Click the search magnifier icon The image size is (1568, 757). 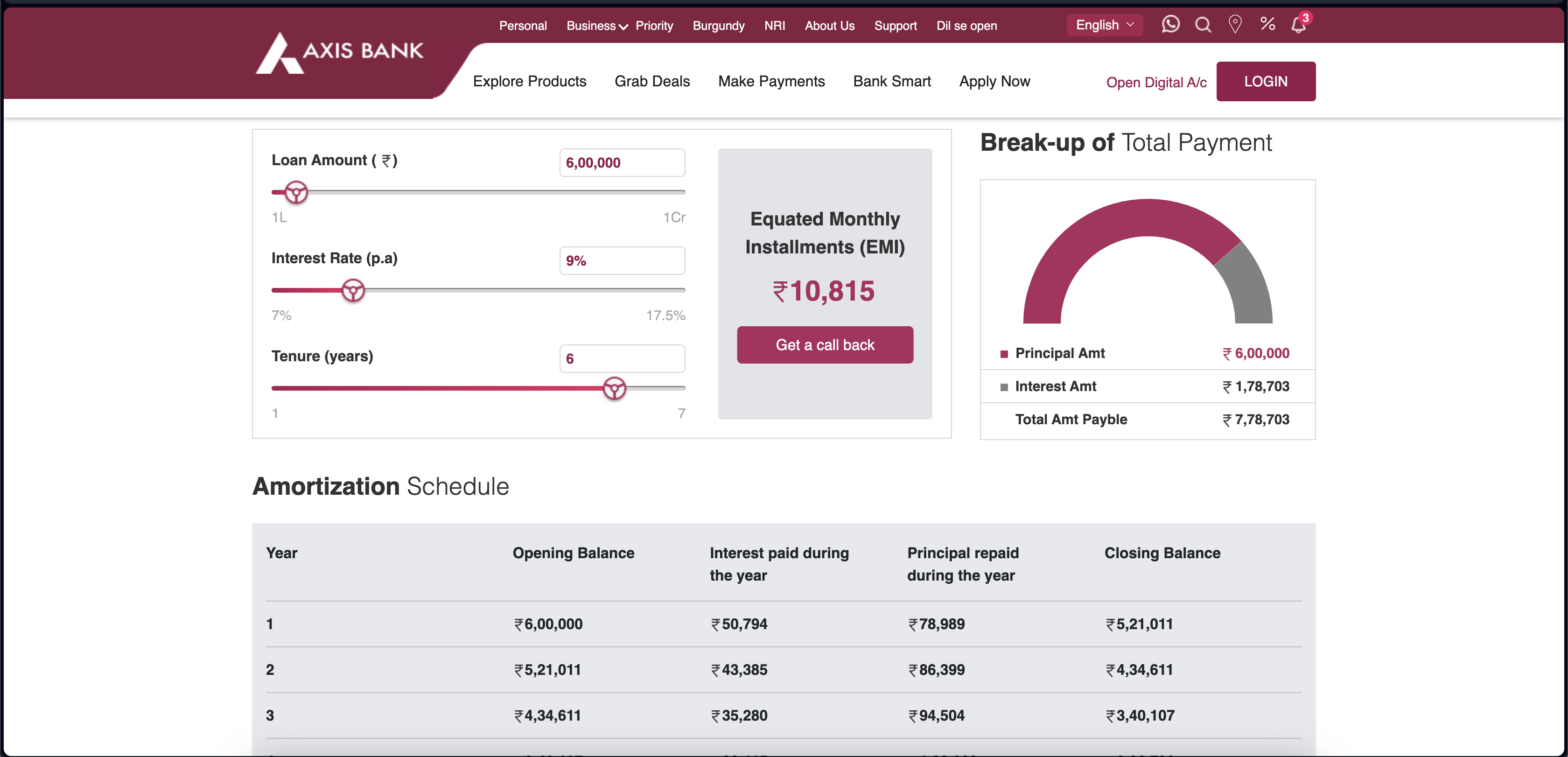pyautogui.click(x=1203, y=24)
